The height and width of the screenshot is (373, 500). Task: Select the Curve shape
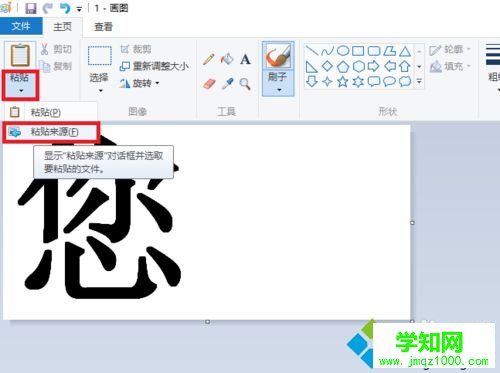coord(327,51)
